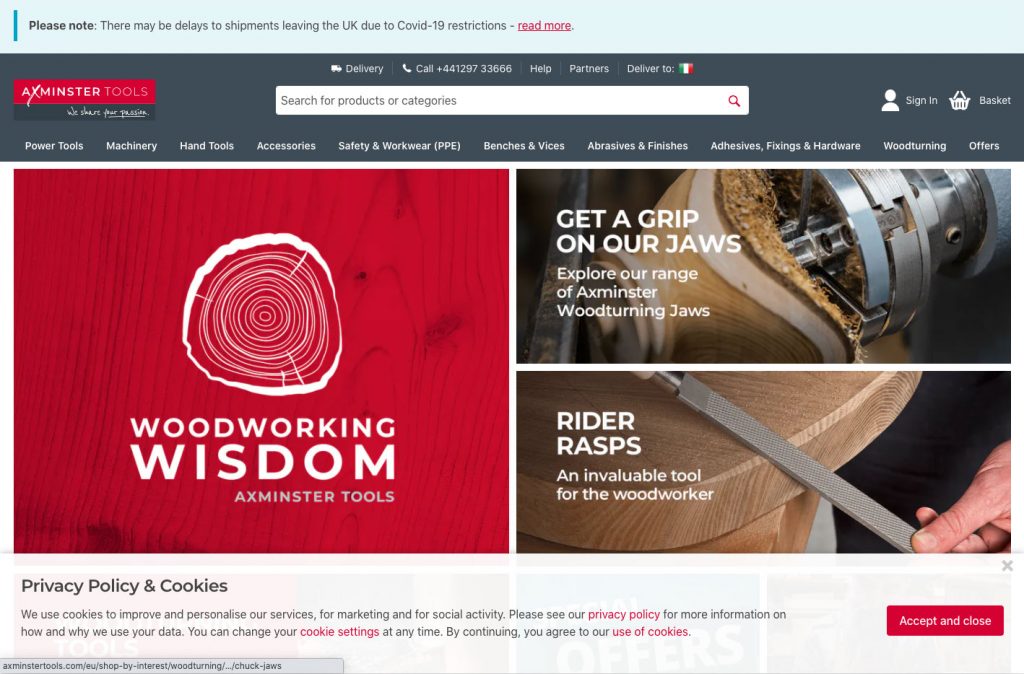Click the Get a Grip jaws banner
The image size is (1024, 674).
[763, 266]
